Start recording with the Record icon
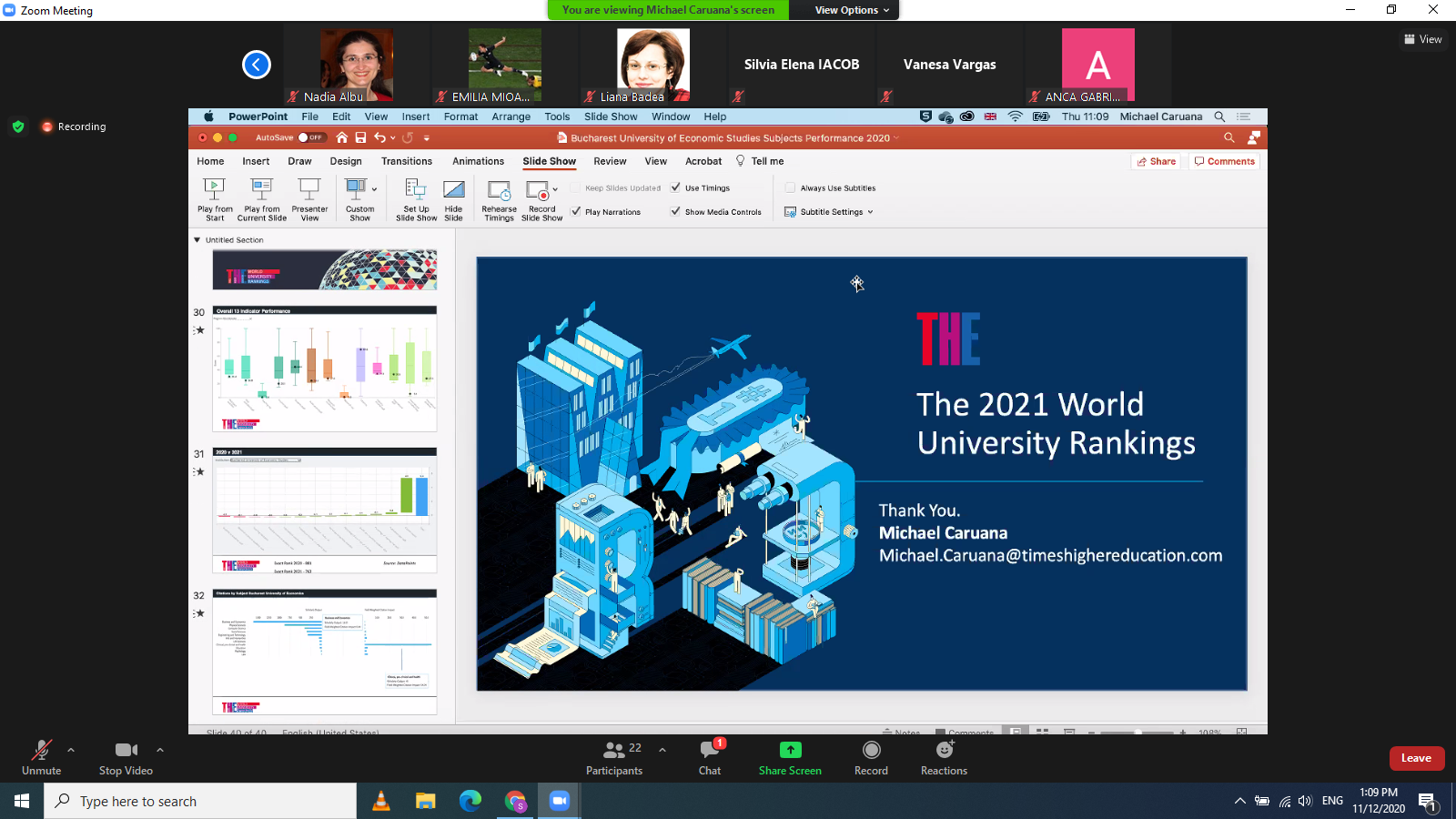This screenshot has height=819, width=1456. pyautogui.click(x=871, y=750)
